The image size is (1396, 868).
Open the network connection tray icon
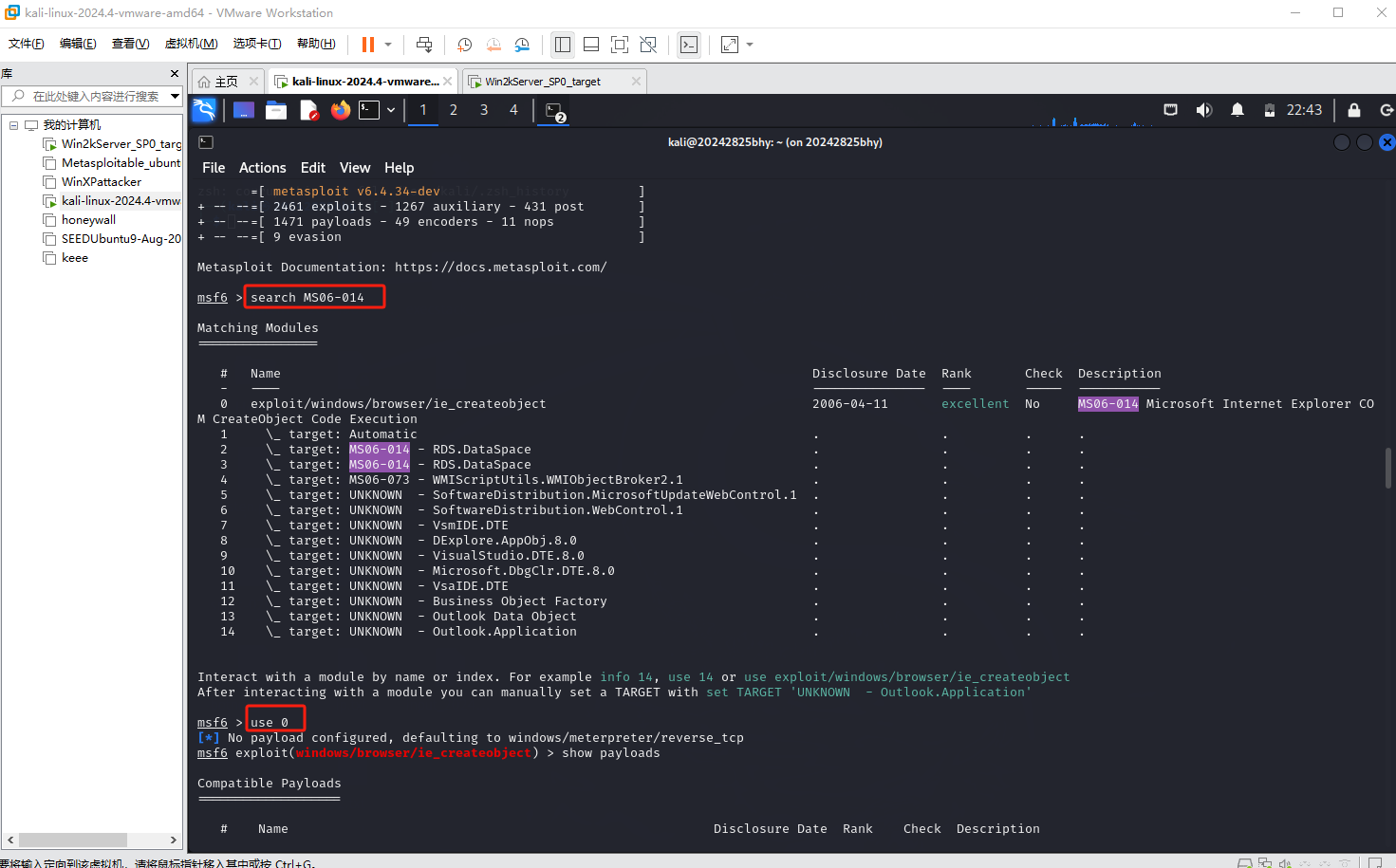point(1171,110)
